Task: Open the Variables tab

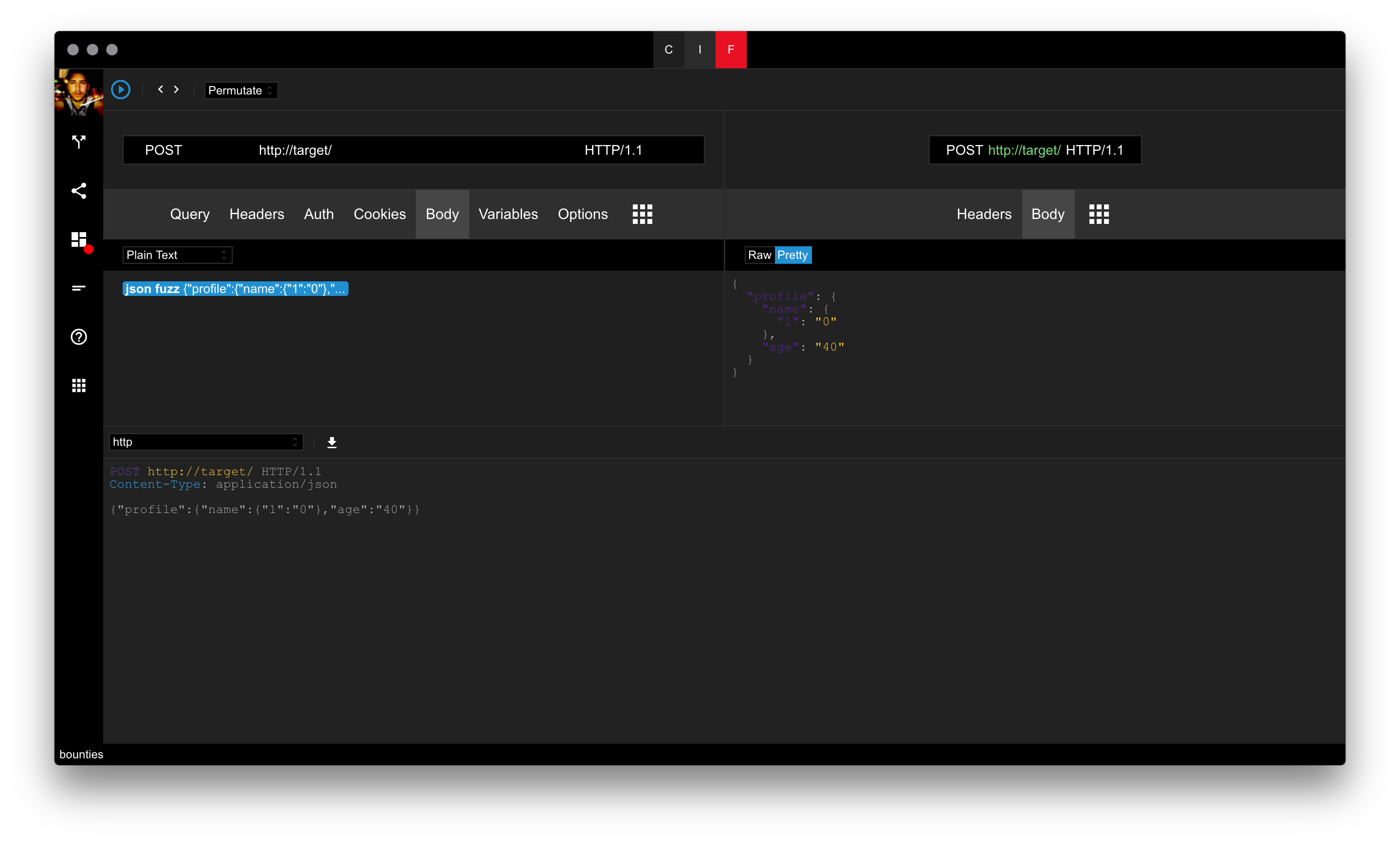Action: point(508,214)
